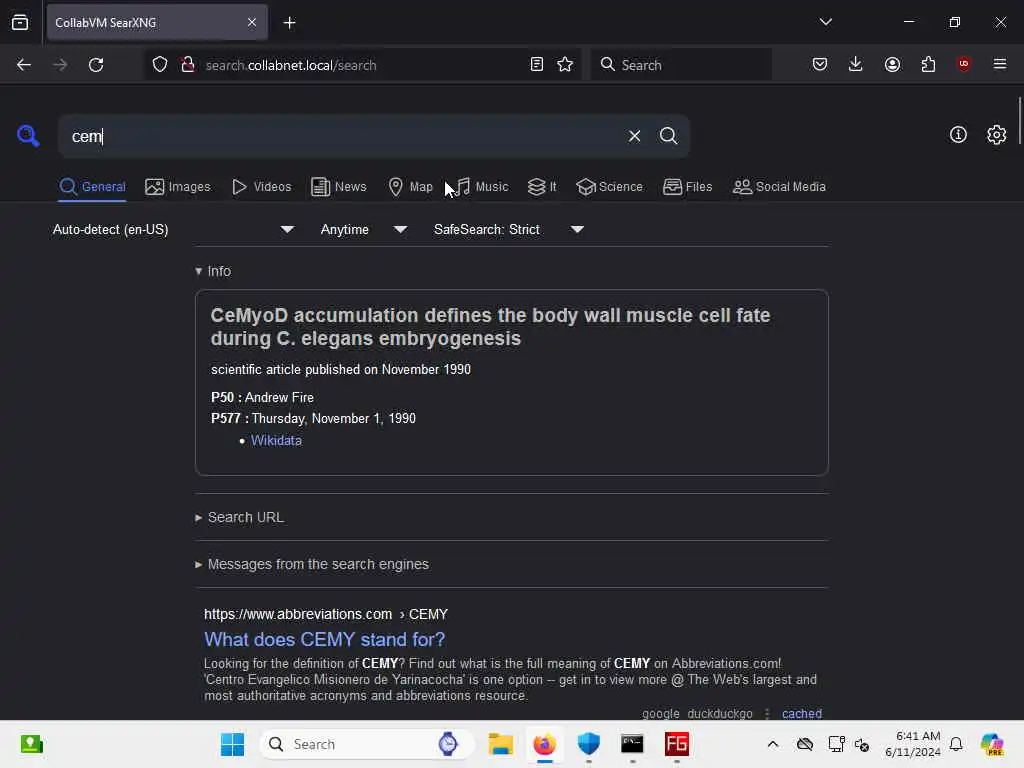Switch to Videos search tab
1024x768 pixels.
[x=261, y=187]
